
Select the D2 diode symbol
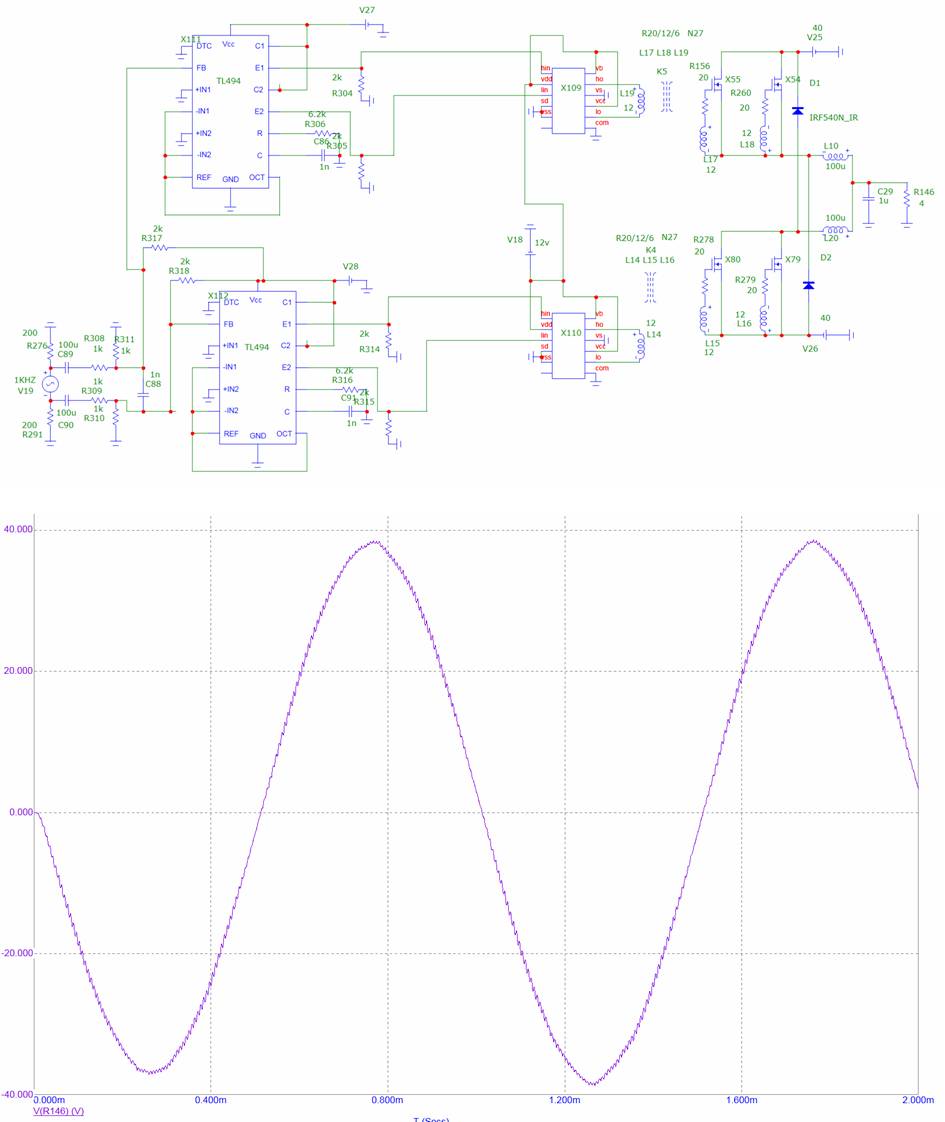tap(808, 286)
